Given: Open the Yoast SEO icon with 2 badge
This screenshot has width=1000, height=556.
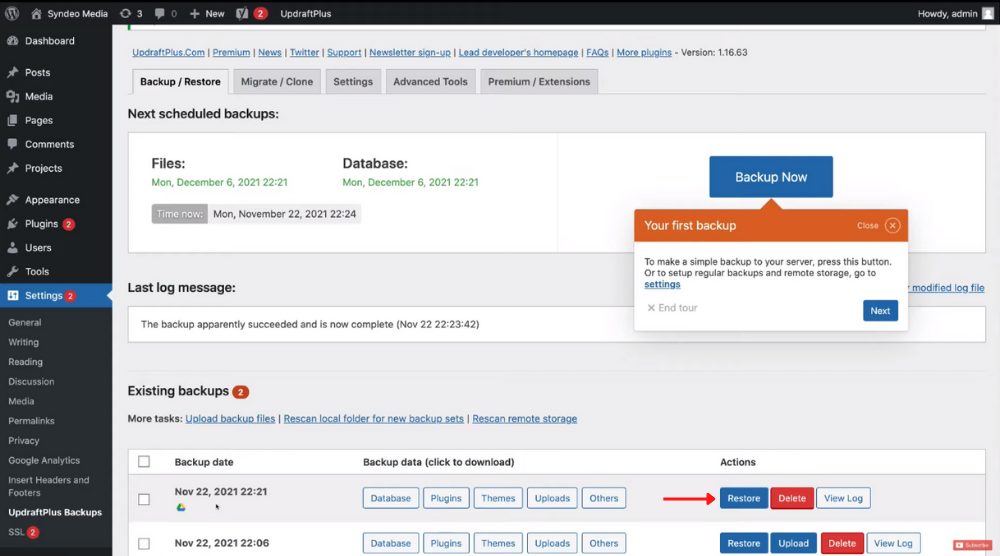Looking at the screenshot, I should [x=242, y=13].
